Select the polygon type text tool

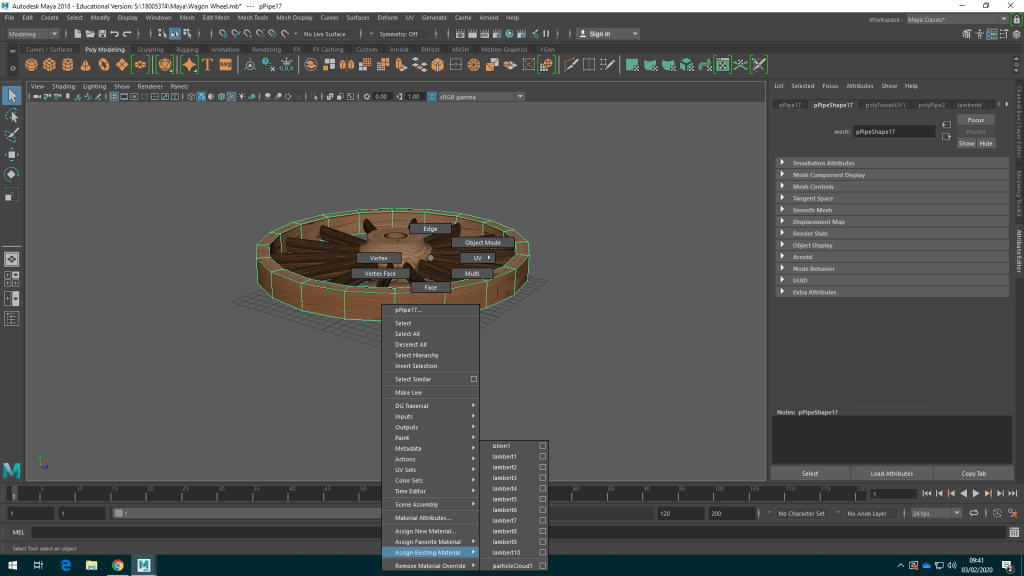208,65
